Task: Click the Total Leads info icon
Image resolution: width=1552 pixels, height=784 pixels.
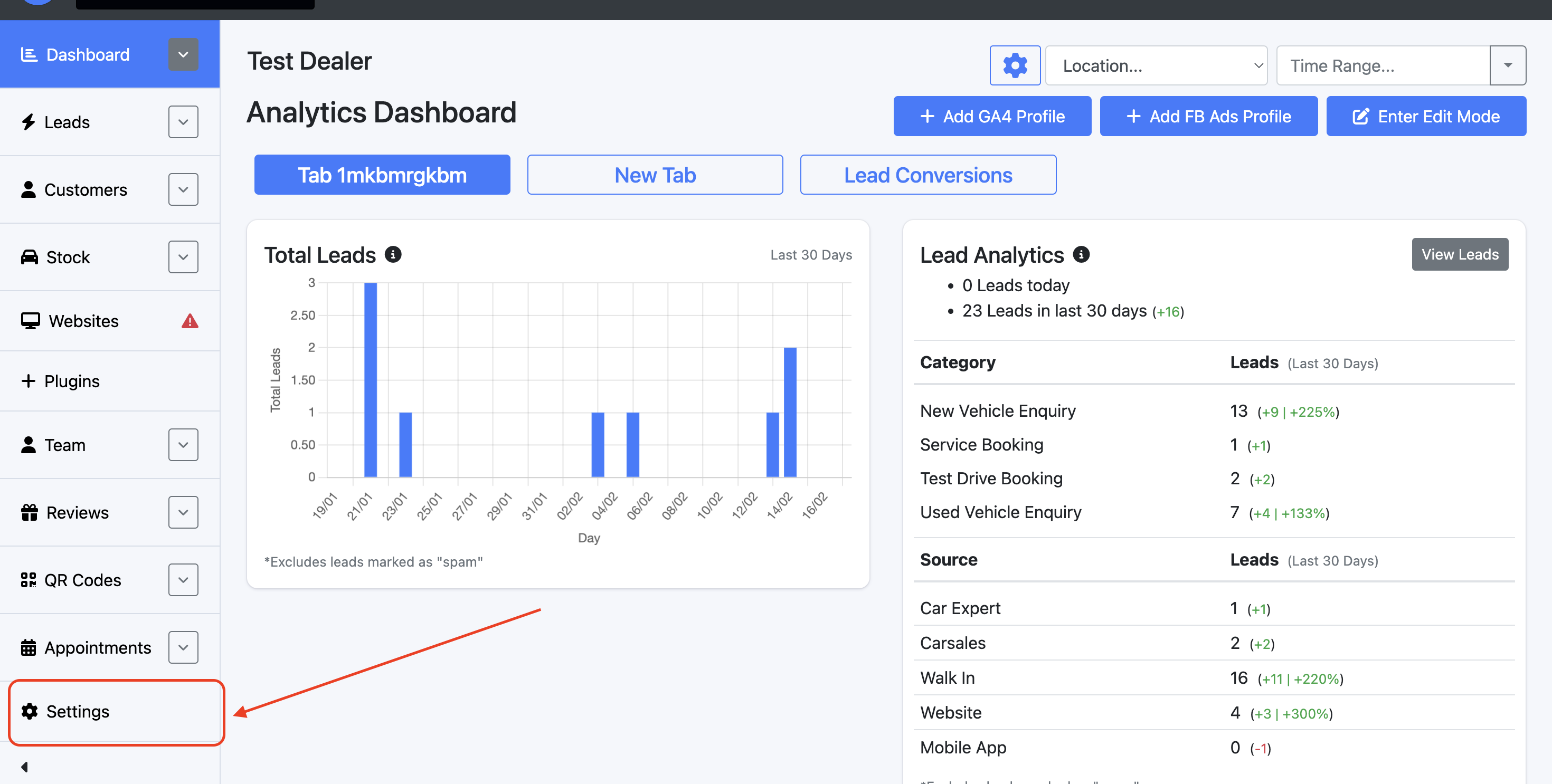Action: (393, 254)
